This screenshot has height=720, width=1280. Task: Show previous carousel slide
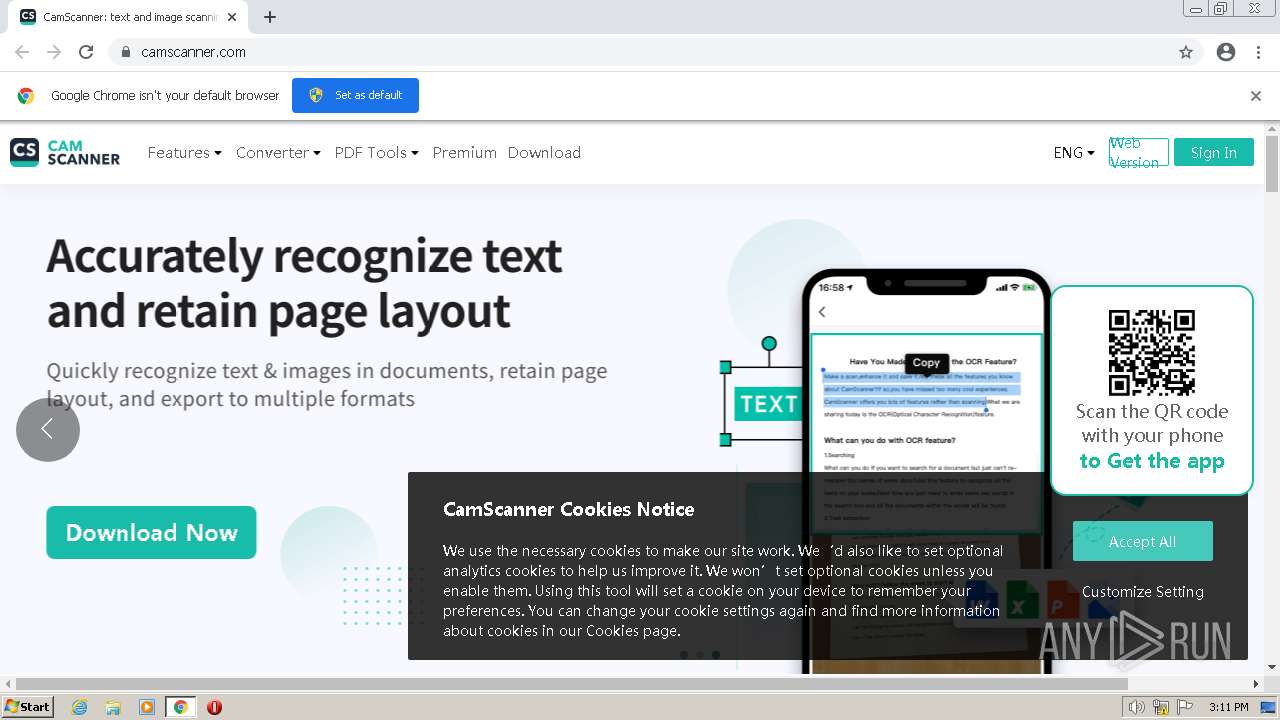[x=48, y=430]
